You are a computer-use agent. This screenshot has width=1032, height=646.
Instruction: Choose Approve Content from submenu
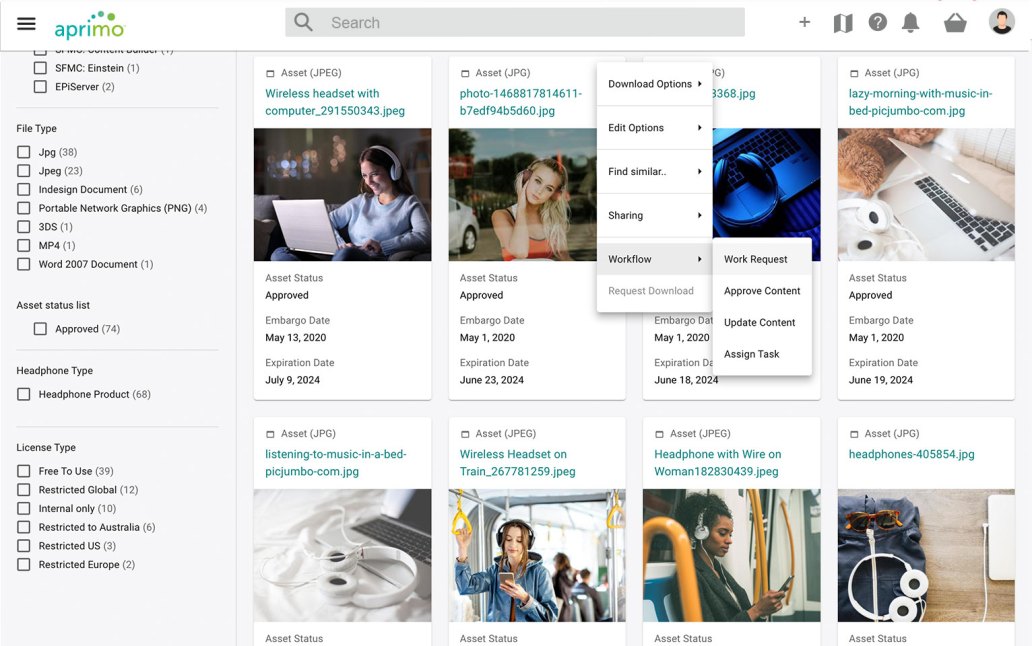[x=762, y=291]
